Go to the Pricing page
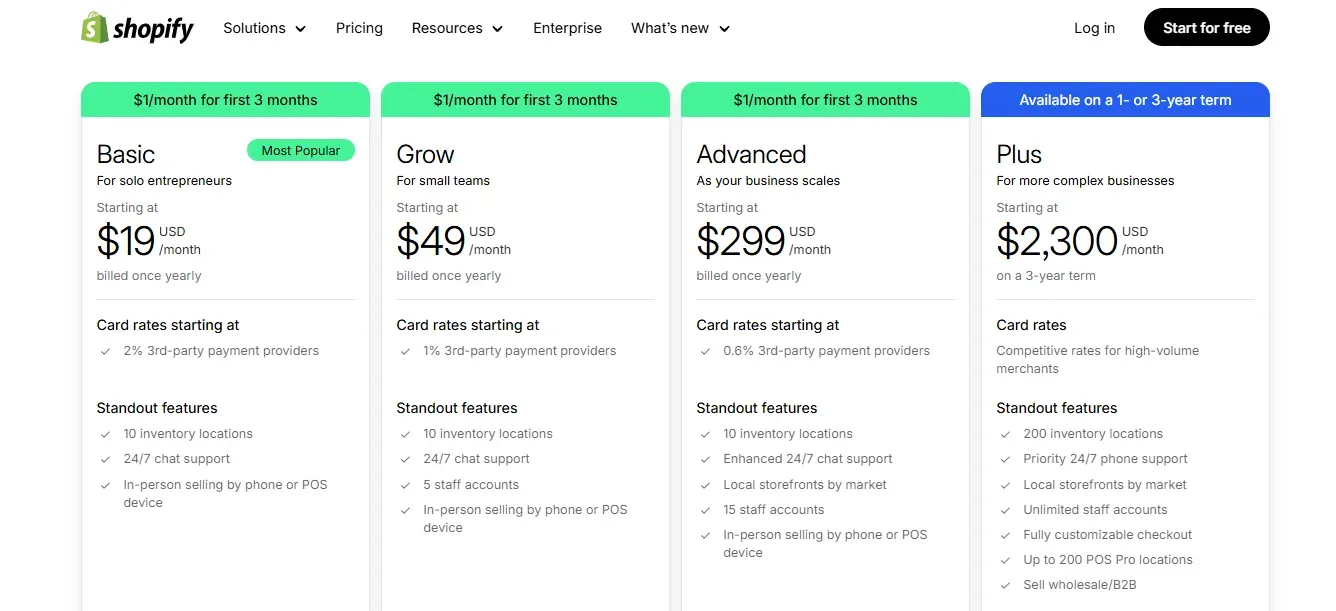This screenshot has width=1336, height=611. pos(359,28)
